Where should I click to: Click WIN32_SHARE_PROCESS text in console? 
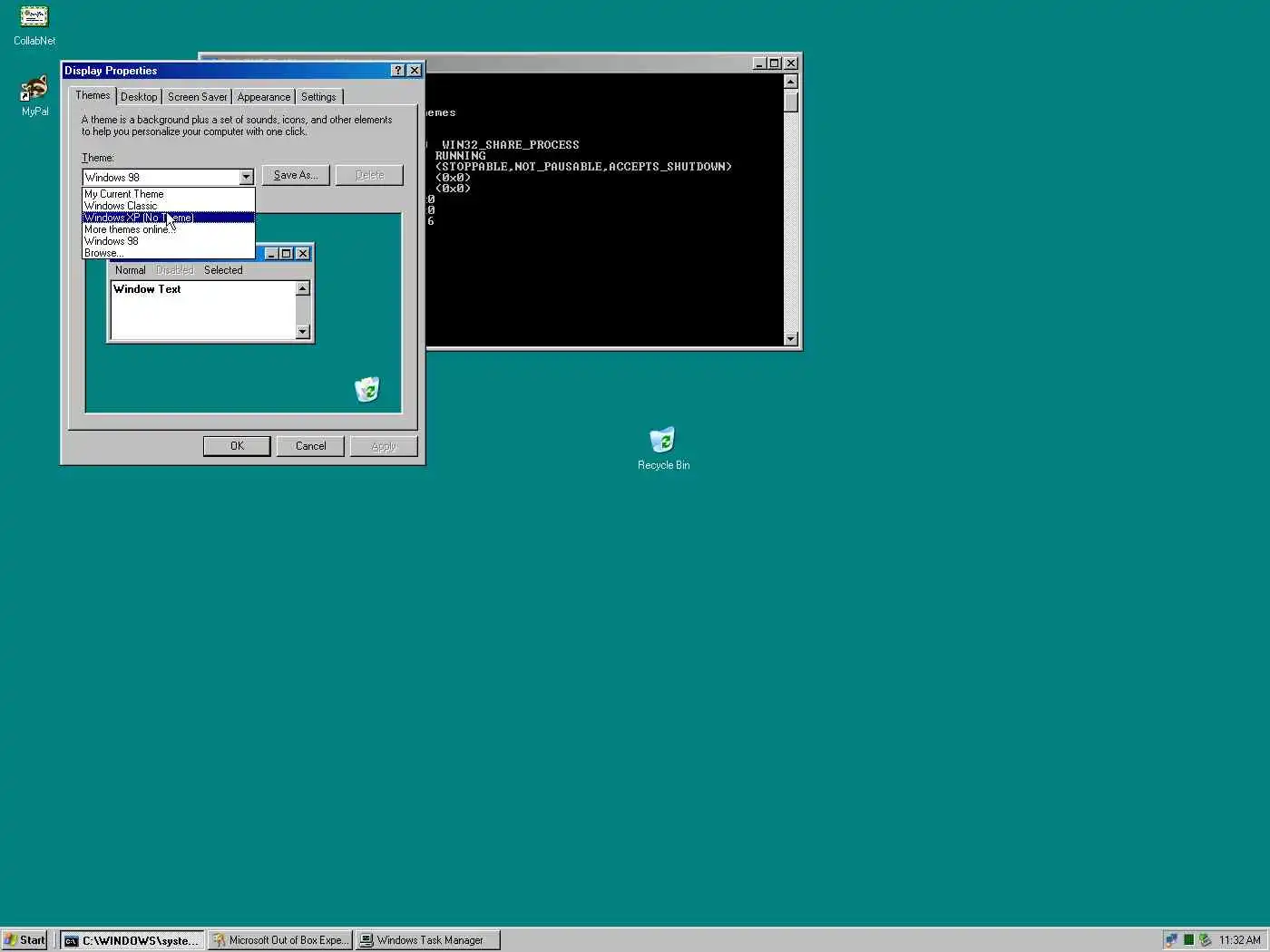point(510,145)
